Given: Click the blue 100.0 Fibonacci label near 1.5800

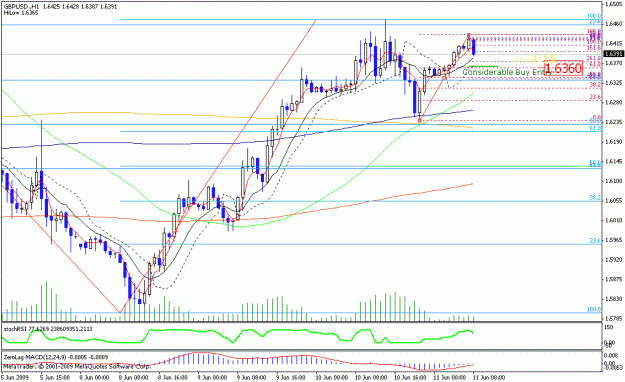Looking at the screenshot, I should coord(594,309).
